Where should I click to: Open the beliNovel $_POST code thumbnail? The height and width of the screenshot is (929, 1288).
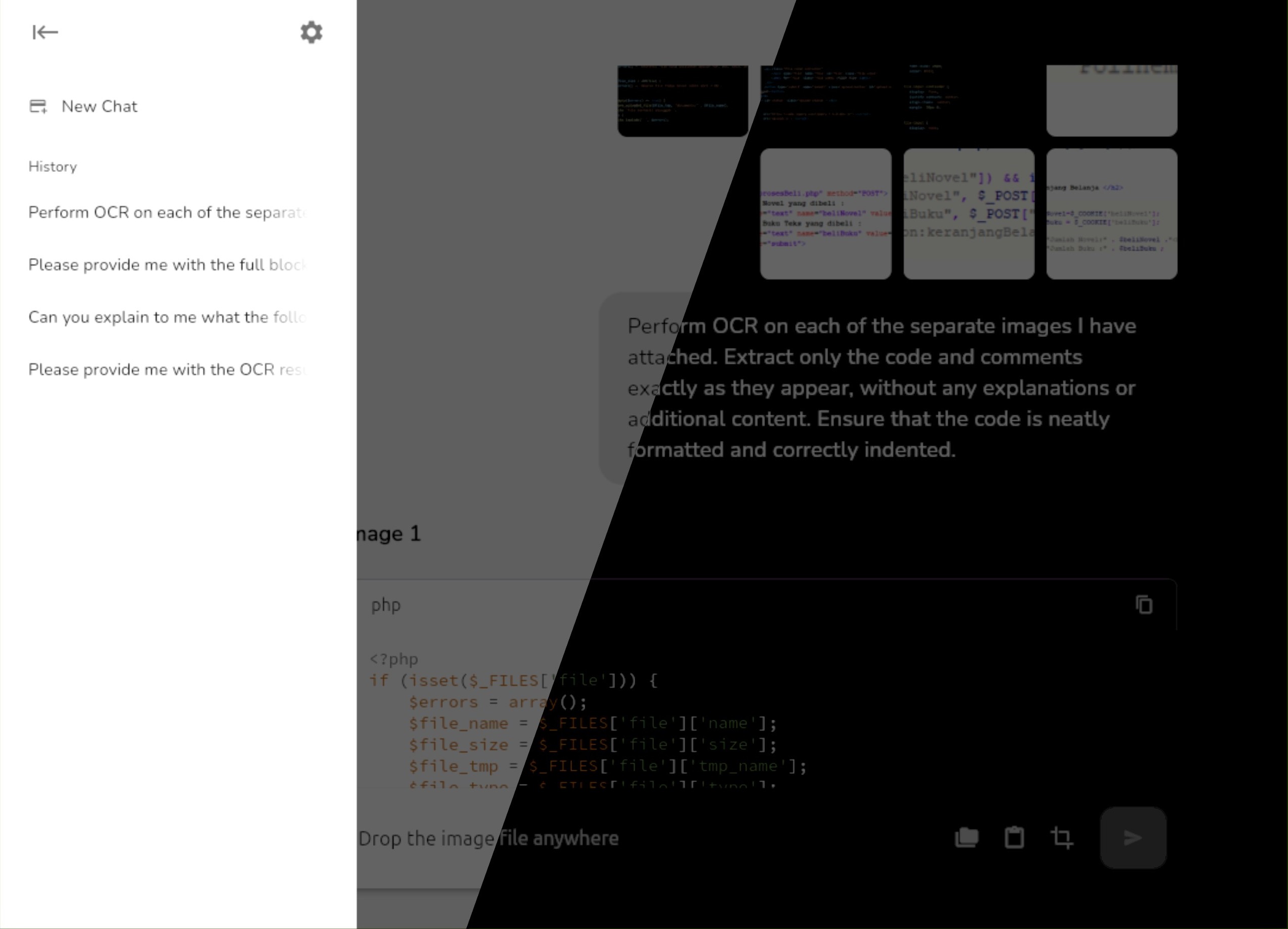[x=969, y=214]
